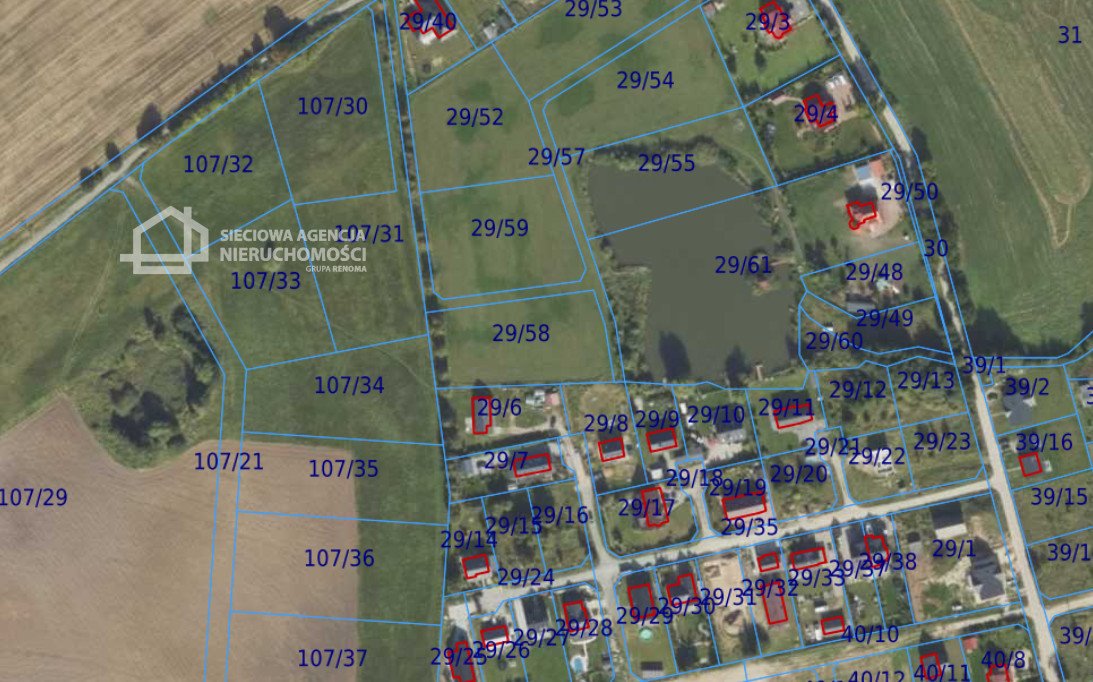Click parcel label 107/29
1093x682 pixels.
pyautogui.click(x=33, y=498)
